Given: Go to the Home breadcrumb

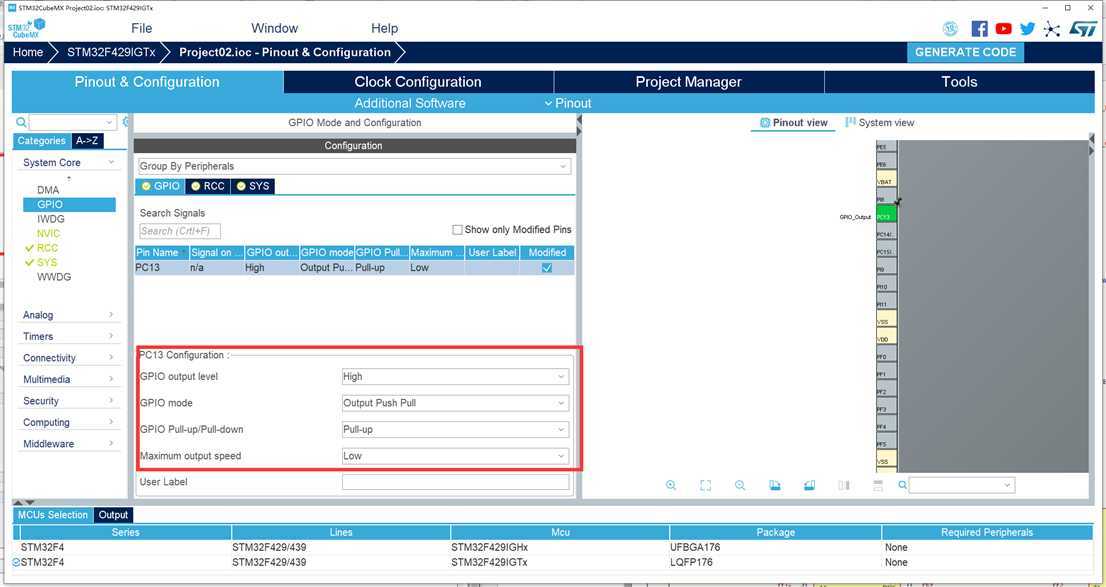Looking at the screenshot, I should (x=28, y=52).
